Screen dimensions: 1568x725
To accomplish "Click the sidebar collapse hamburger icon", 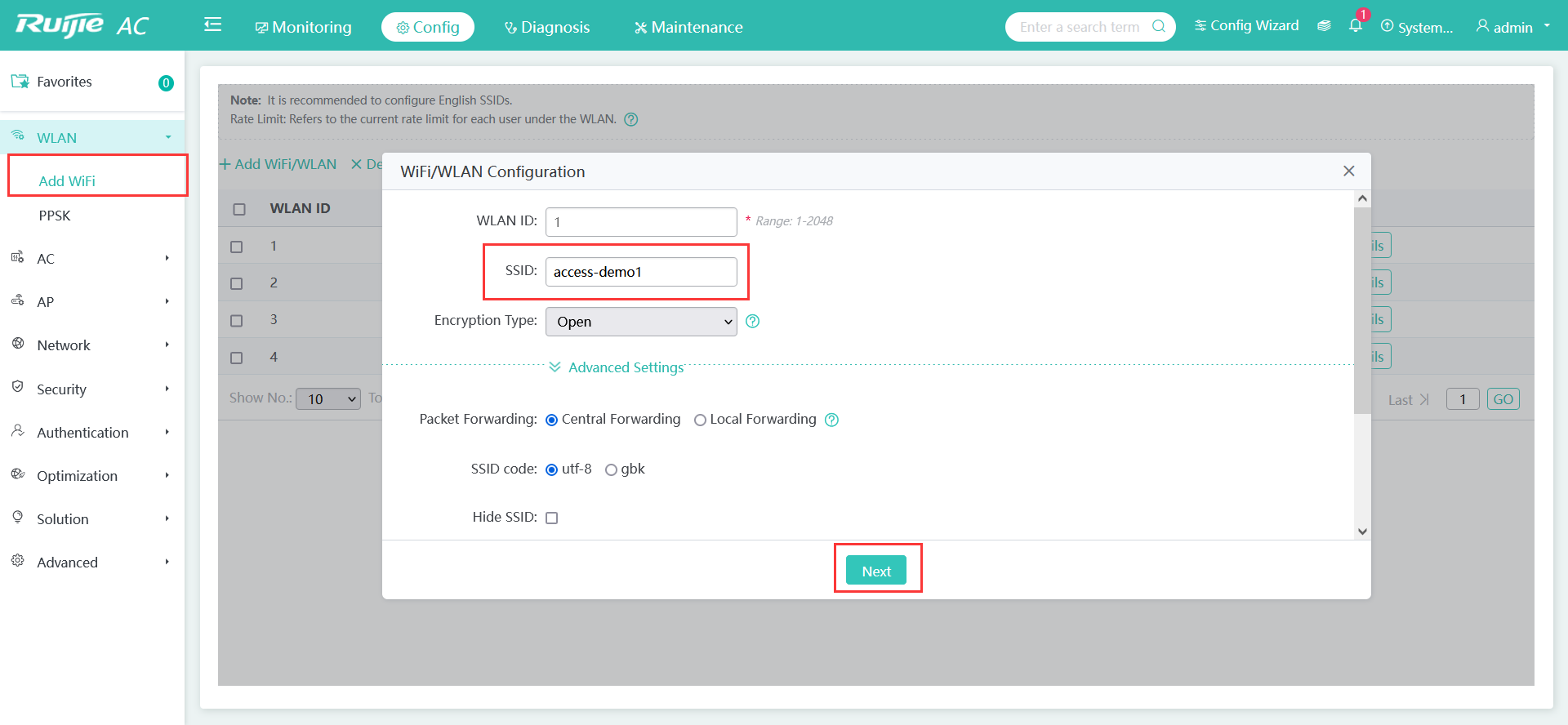I will click(x=212, y=25).
